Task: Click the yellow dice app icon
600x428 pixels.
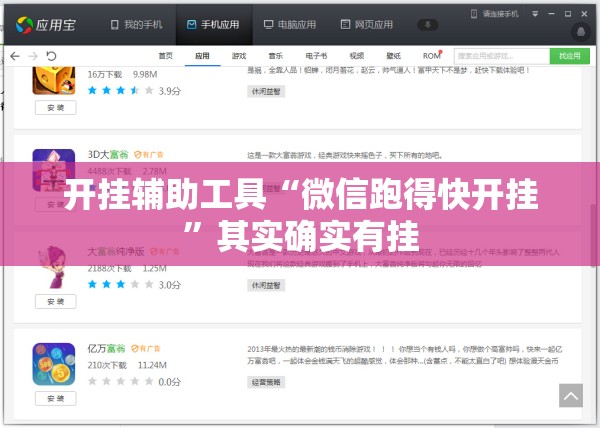Action: 54,80
